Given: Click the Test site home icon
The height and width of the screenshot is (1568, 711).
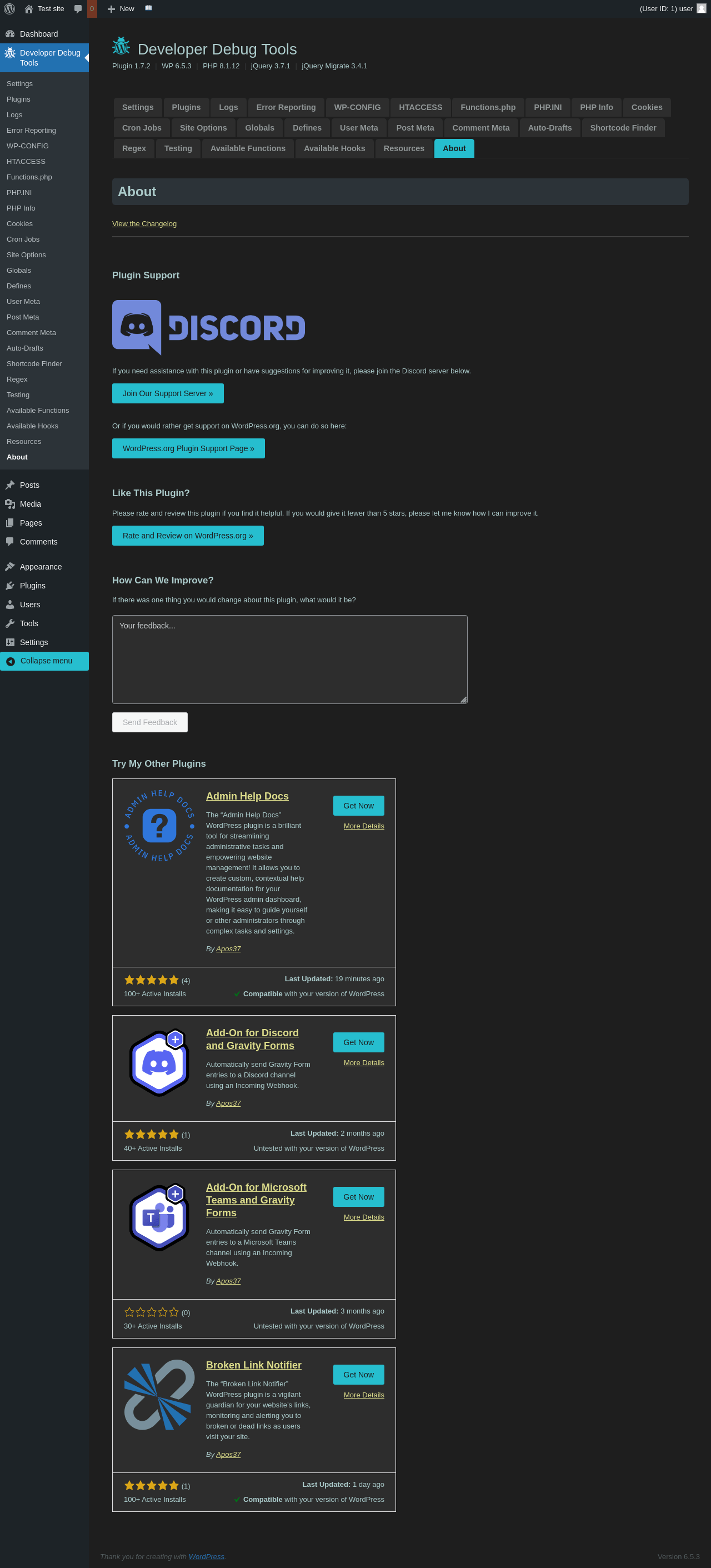Looking at the screenshot, I should [x=29, y=9].
